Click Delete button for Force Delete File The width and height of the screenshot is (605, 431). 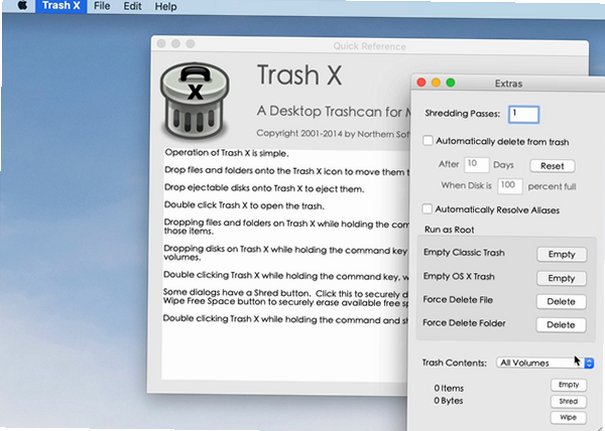561,301
